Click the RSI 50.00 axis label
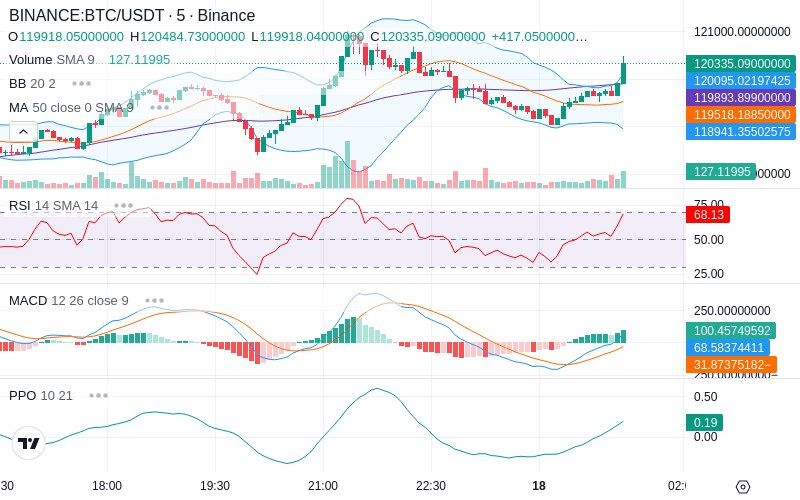The height and width of the screenshot is (500, 800). (709, 240)
